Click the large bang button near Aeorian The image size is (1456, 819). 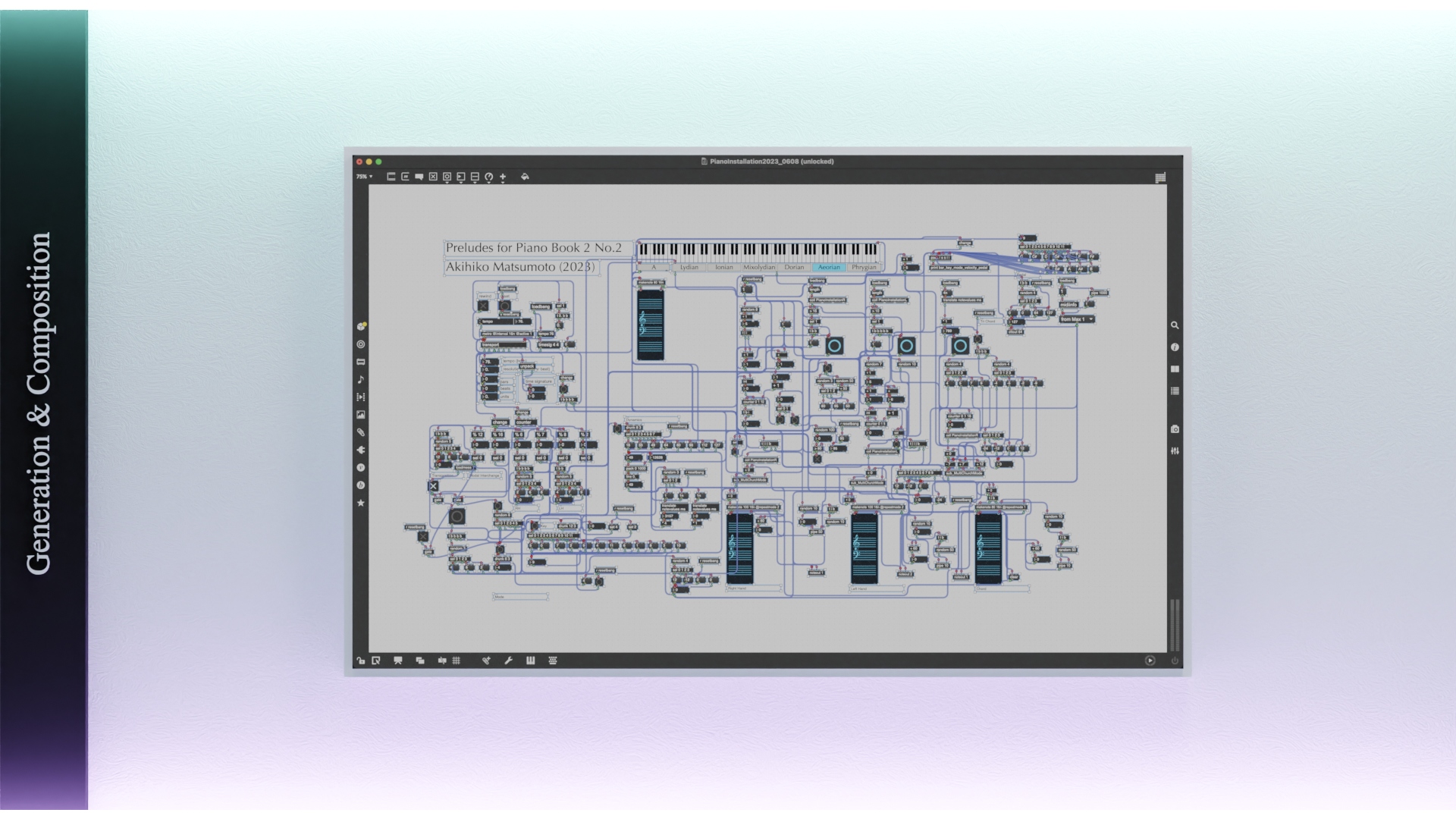point(834,346)
